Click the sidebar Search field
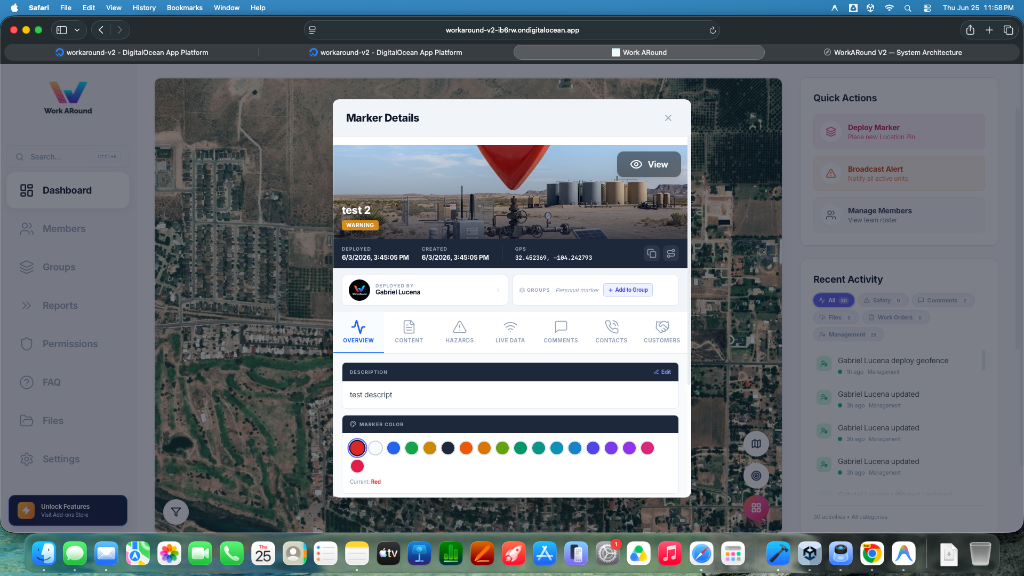 [68, 157]
